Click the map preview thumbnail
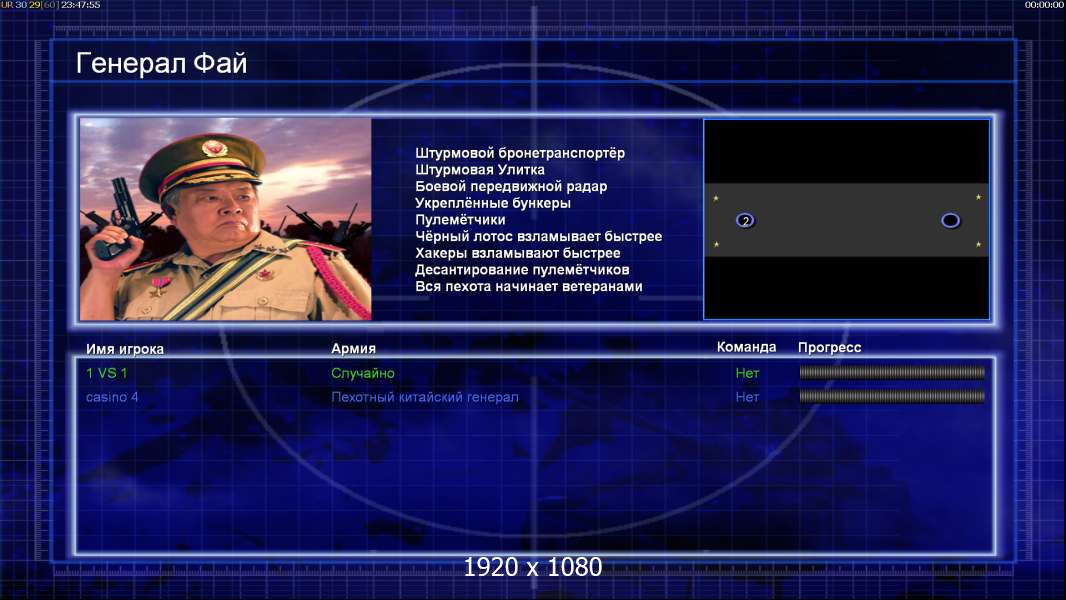Viewport: 1066px width, 600px height. click(846, 219)
